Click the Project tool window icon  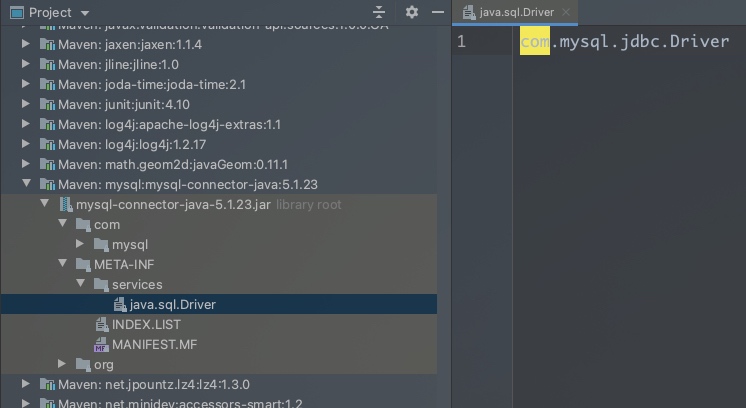(x=16, y=12)
